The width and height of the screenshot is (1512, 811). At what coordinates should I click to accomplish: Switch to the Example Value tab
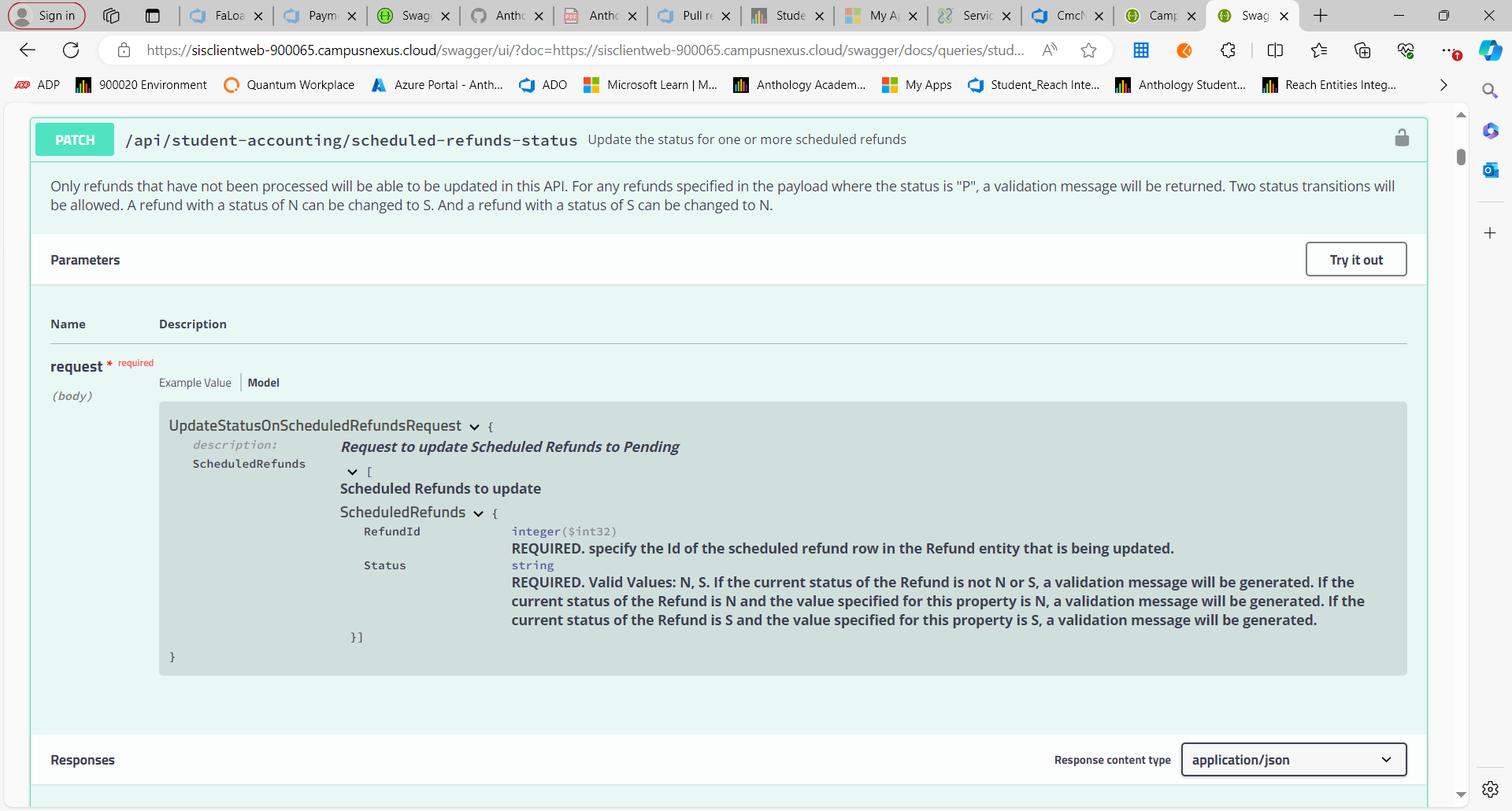point(195,383)
